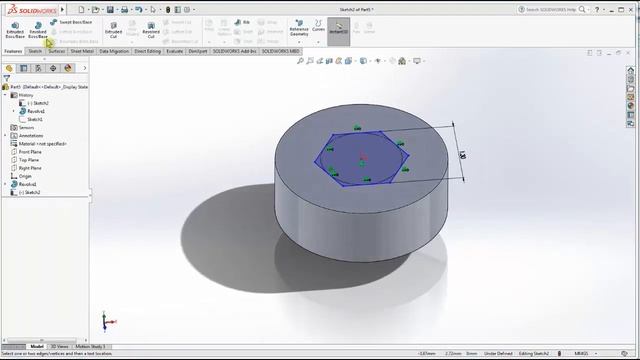This screenshot has height=360, width=640.
Task: Open dropdown arrow next to New
Action: [89, 9]
